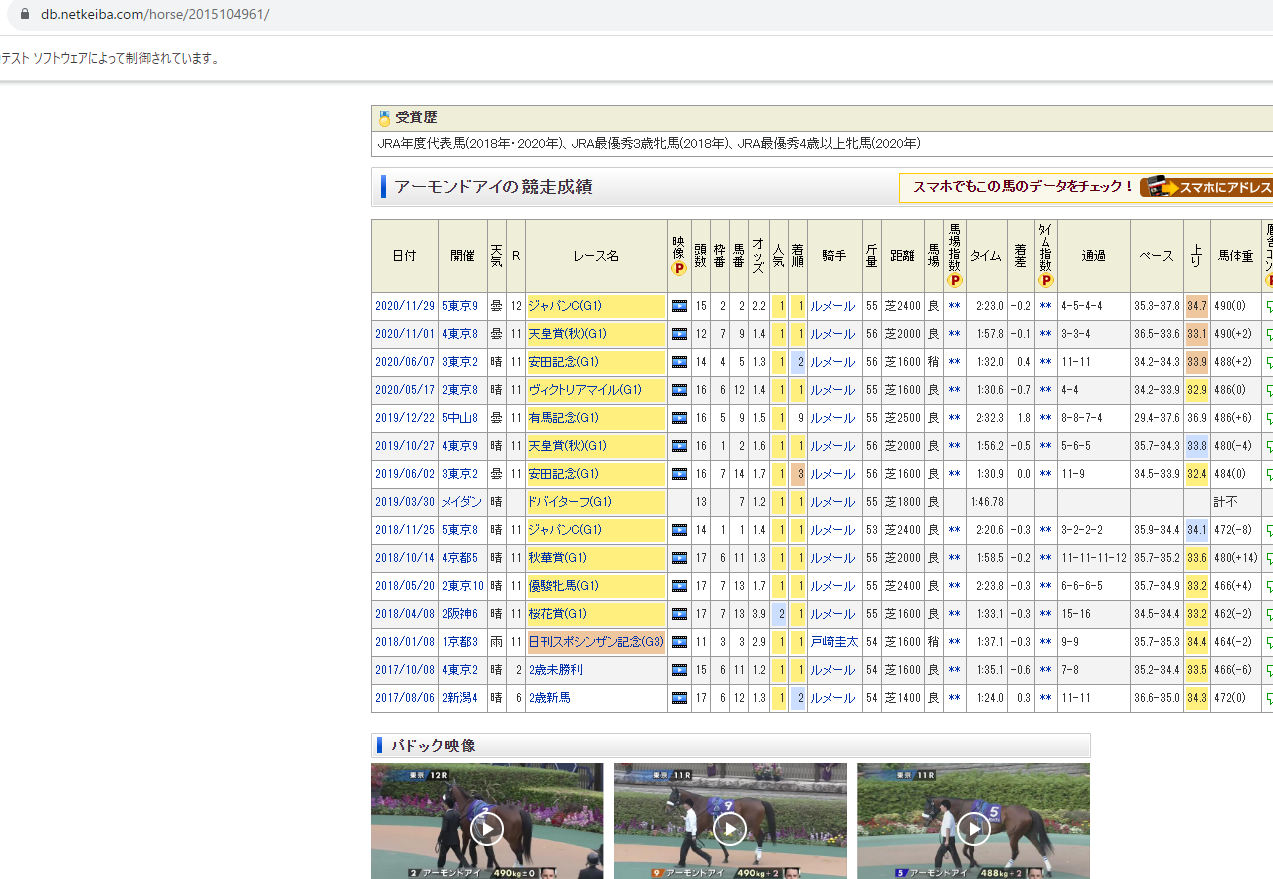The image size is (1273, 879).
Task: Click the video icon in 桜花賞(G1) row
Action: 679,614
